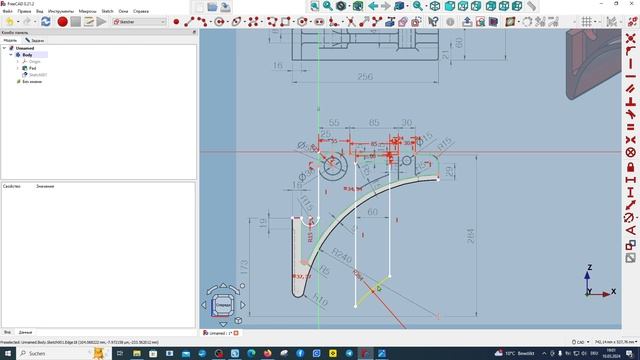
Task: Click the view sketch icon
Action: click(x=480, y=22)
